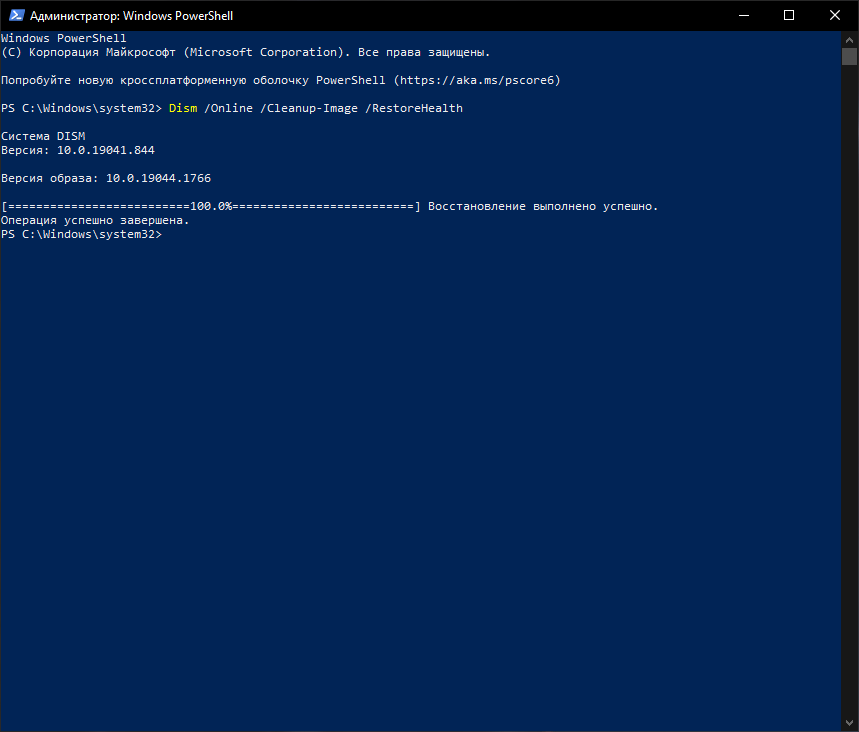Click 'Восстановление выполнено успешно.' message
This screenshot has height=732, width=859.
click(x=543, y=207)
